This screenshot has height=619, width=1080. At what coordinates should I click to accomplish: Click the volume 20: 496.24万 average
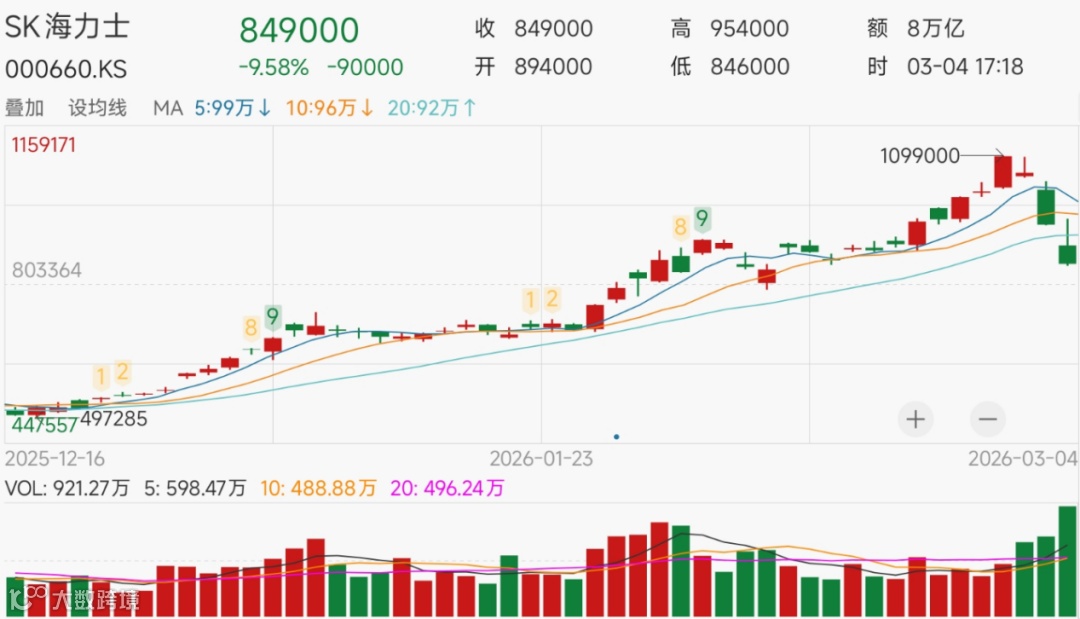coord(447,488)
